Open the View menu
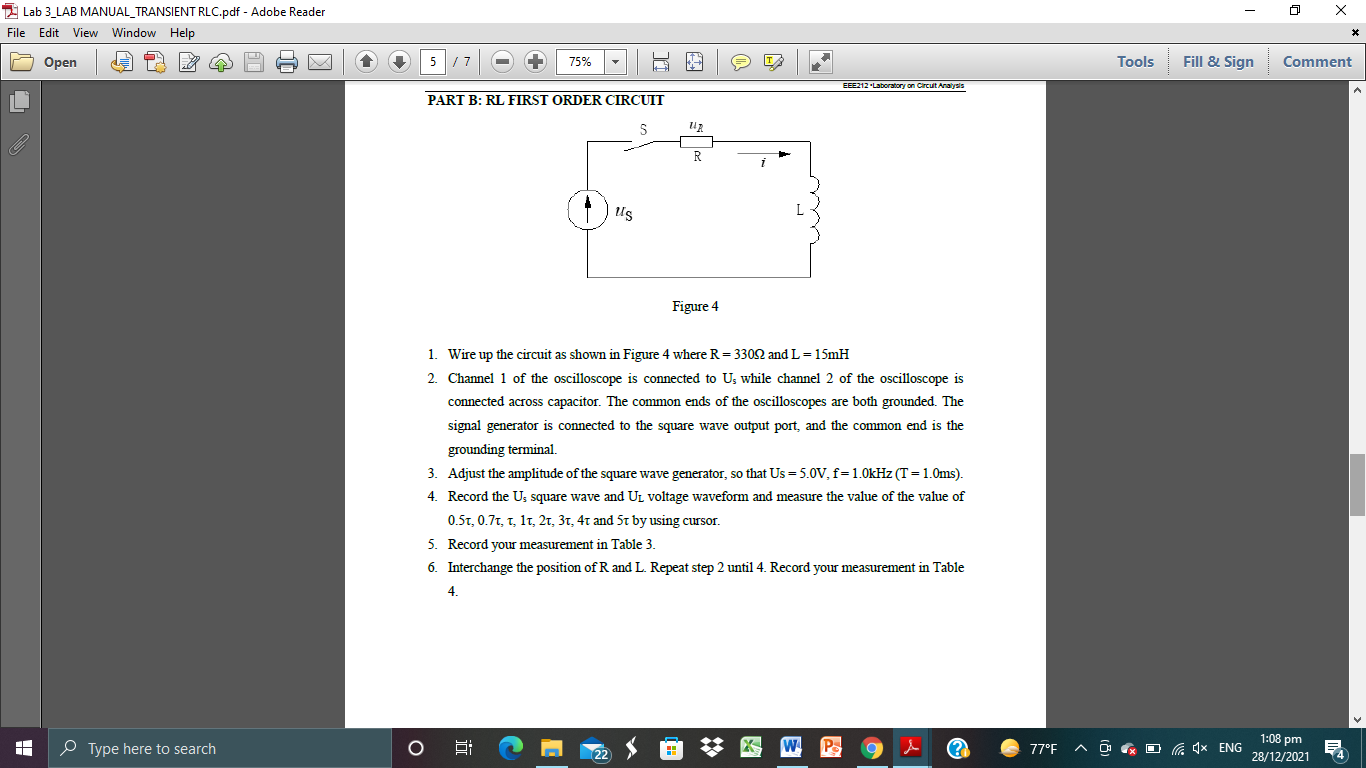This screenshot has height=768, width=1366. [x=85, y=32]
